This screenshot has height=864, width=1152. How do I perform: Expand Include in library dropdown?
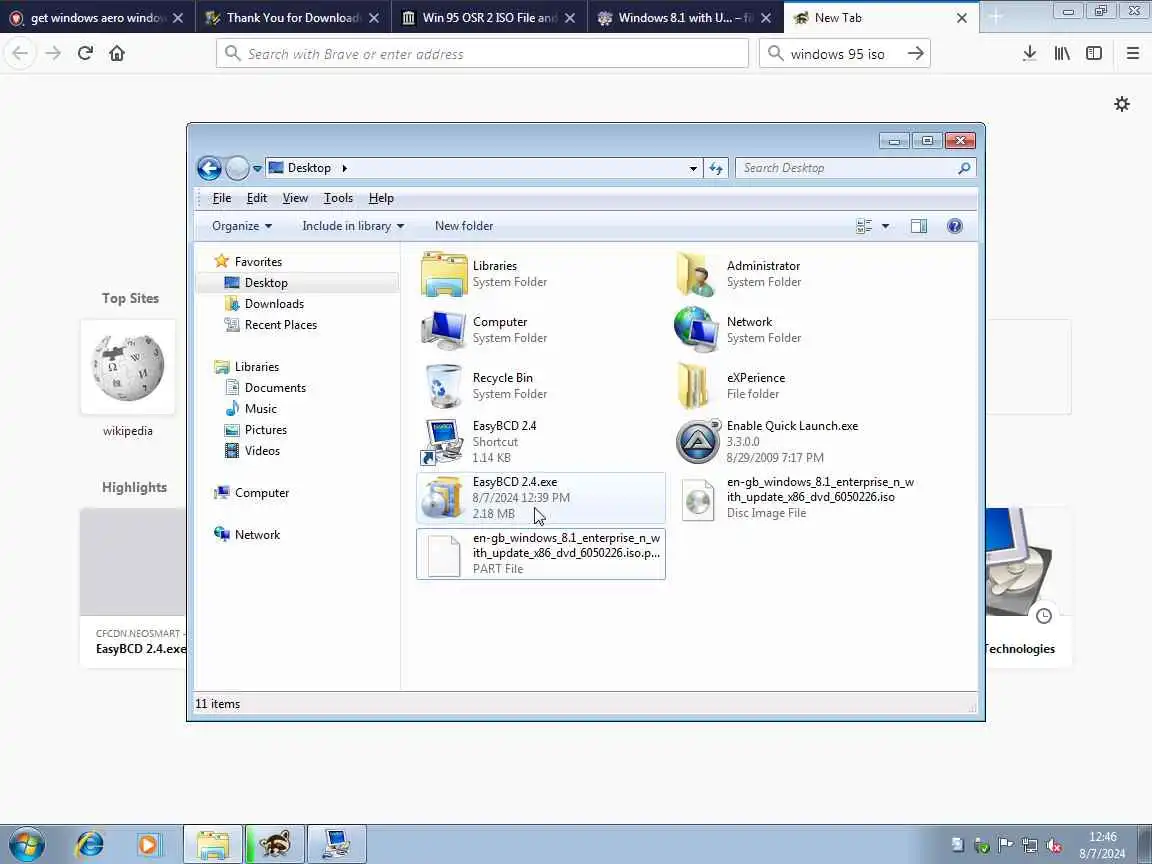[x=353, y=226]
